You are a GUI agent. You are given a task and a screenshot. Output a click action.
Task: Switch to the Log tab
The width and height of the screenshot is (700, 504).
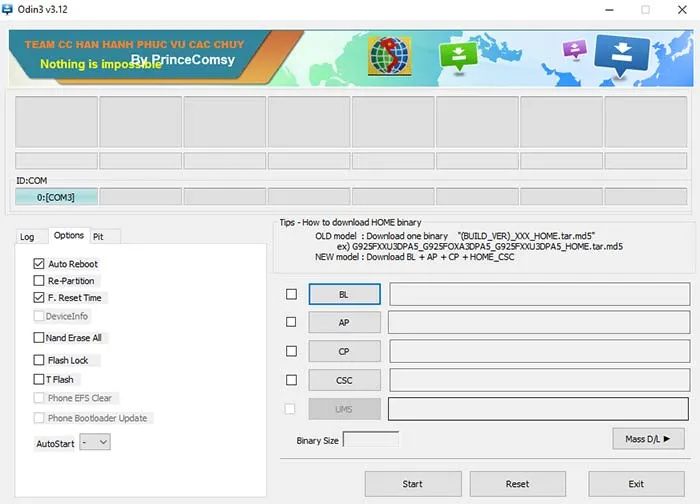(27, 237)
